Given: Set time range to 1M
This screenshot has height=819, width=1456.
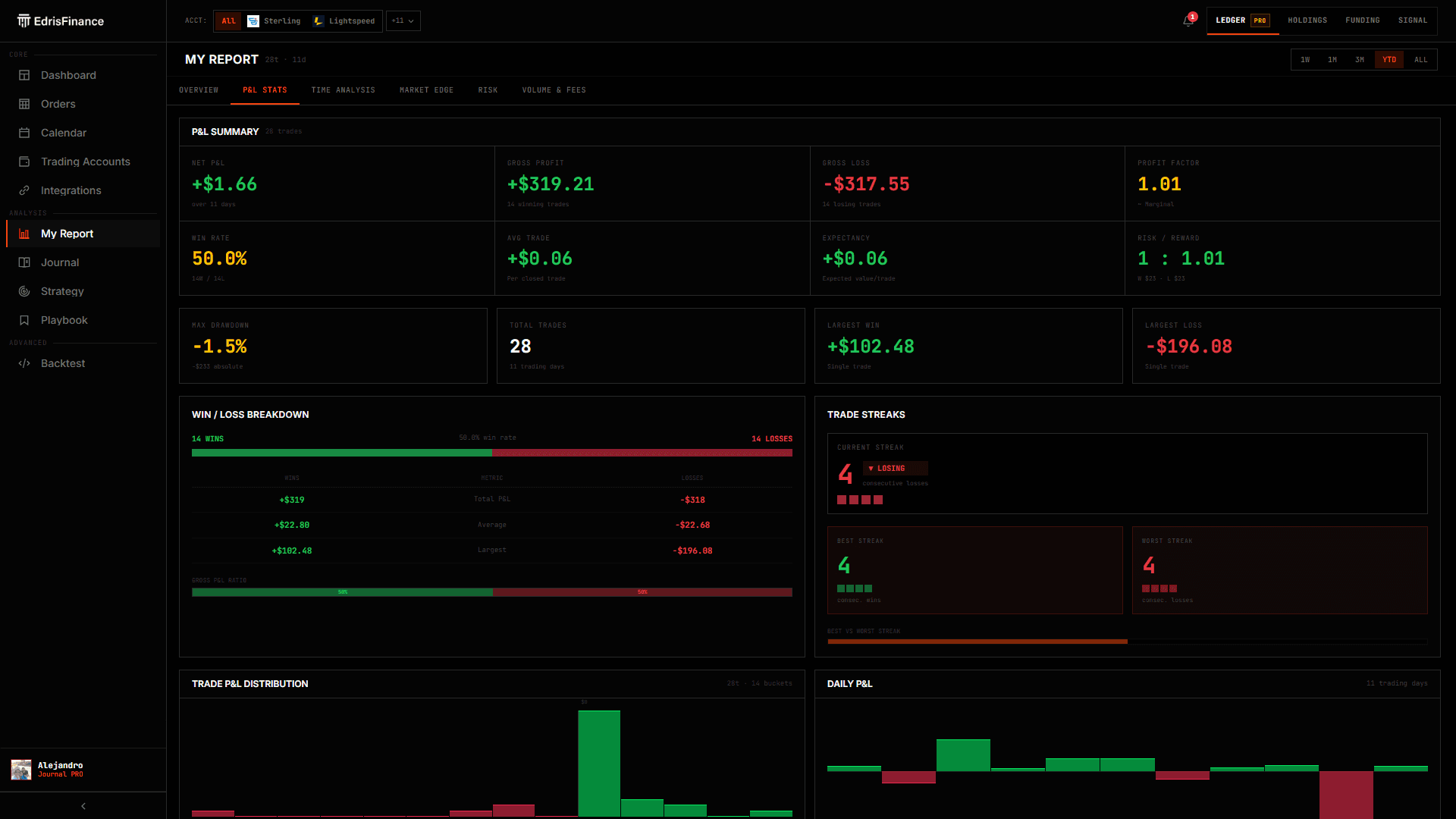Looking at the screenshot, I should pos(1332,60).
